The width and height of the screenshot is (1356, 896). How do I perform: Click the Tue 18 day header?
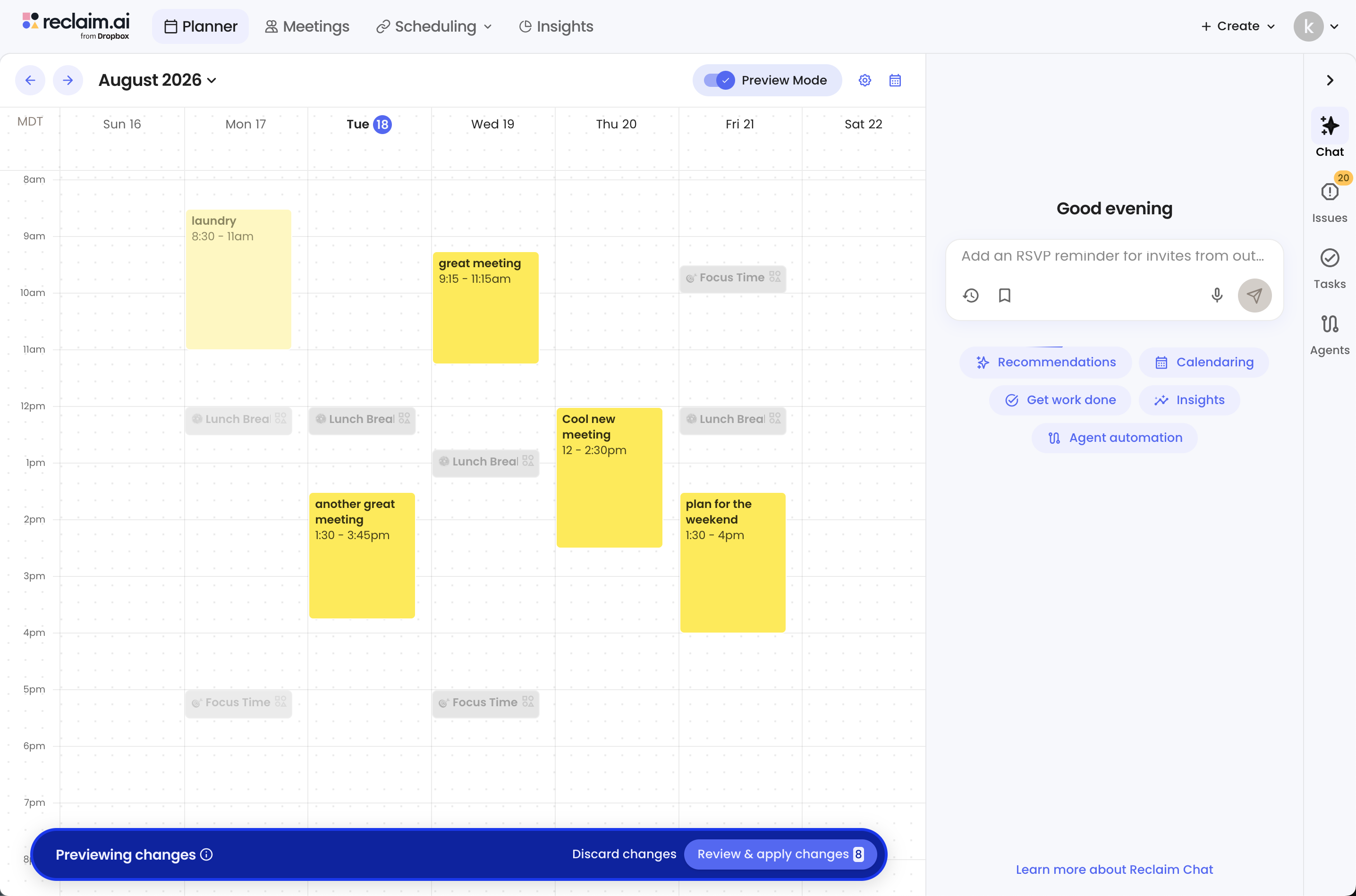[x=369, y=124]
